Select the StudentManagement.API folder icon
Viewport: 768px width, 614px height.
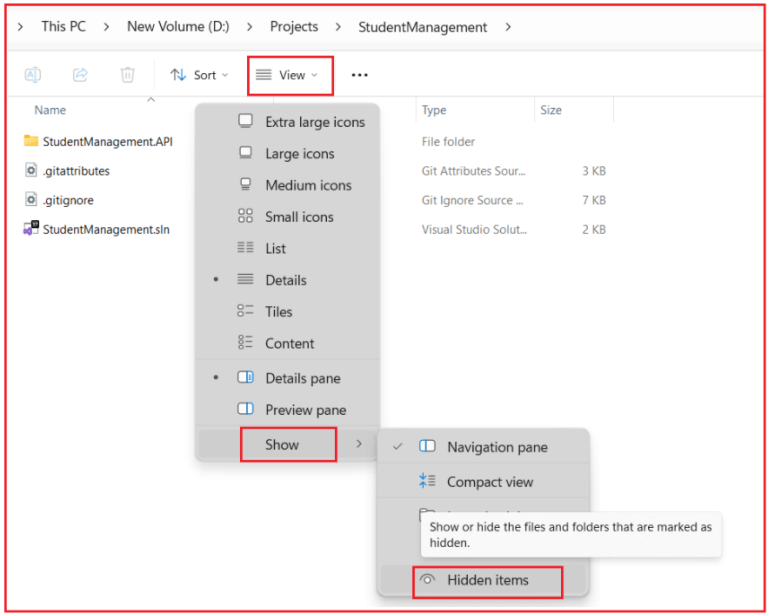click(31, 141)
